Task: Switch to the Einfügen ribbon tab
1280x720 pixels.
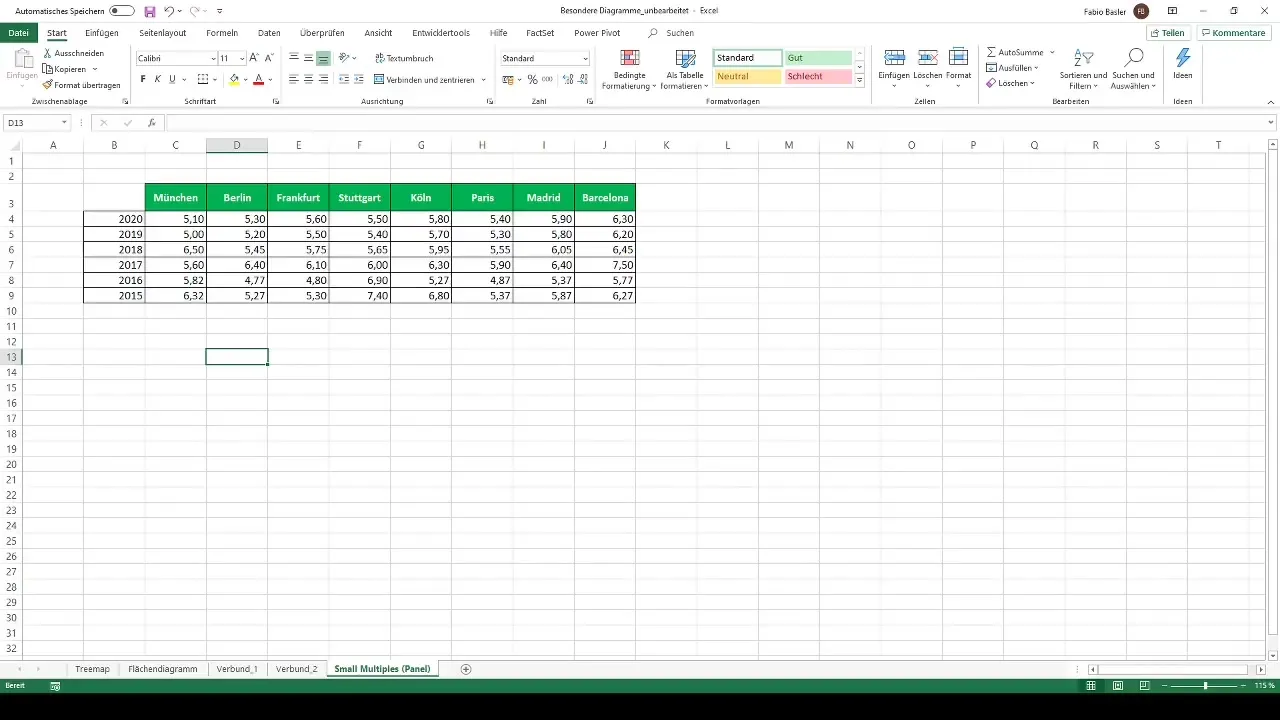Action: pyautogui.click(x=102, y=33)
